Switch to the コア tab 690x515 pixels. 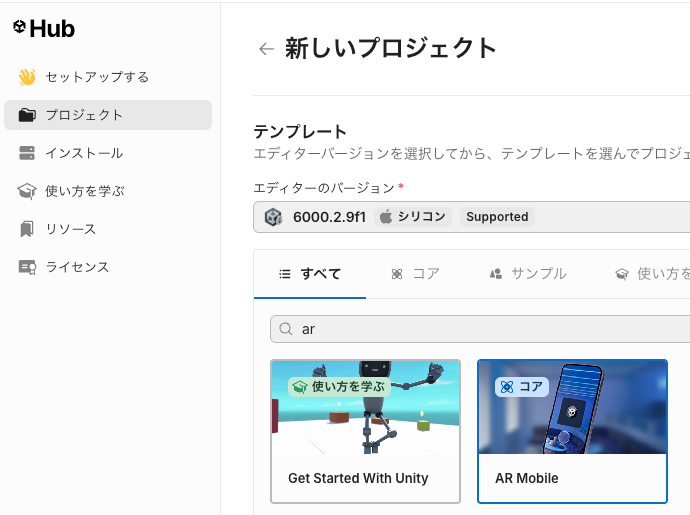pyautogui.click(x=415, y=274)
